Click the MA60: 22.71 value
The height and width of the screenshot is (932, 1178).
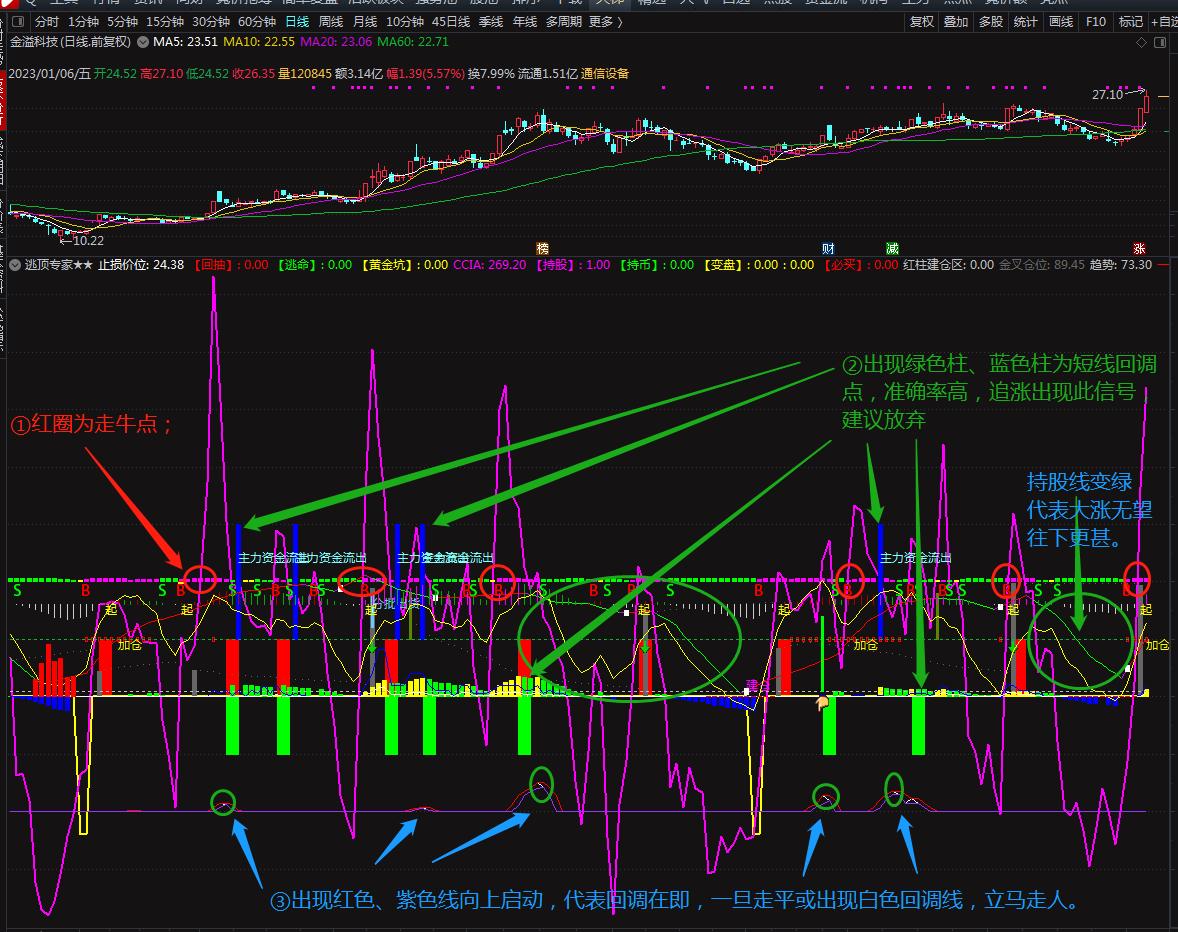pos(413,42)
